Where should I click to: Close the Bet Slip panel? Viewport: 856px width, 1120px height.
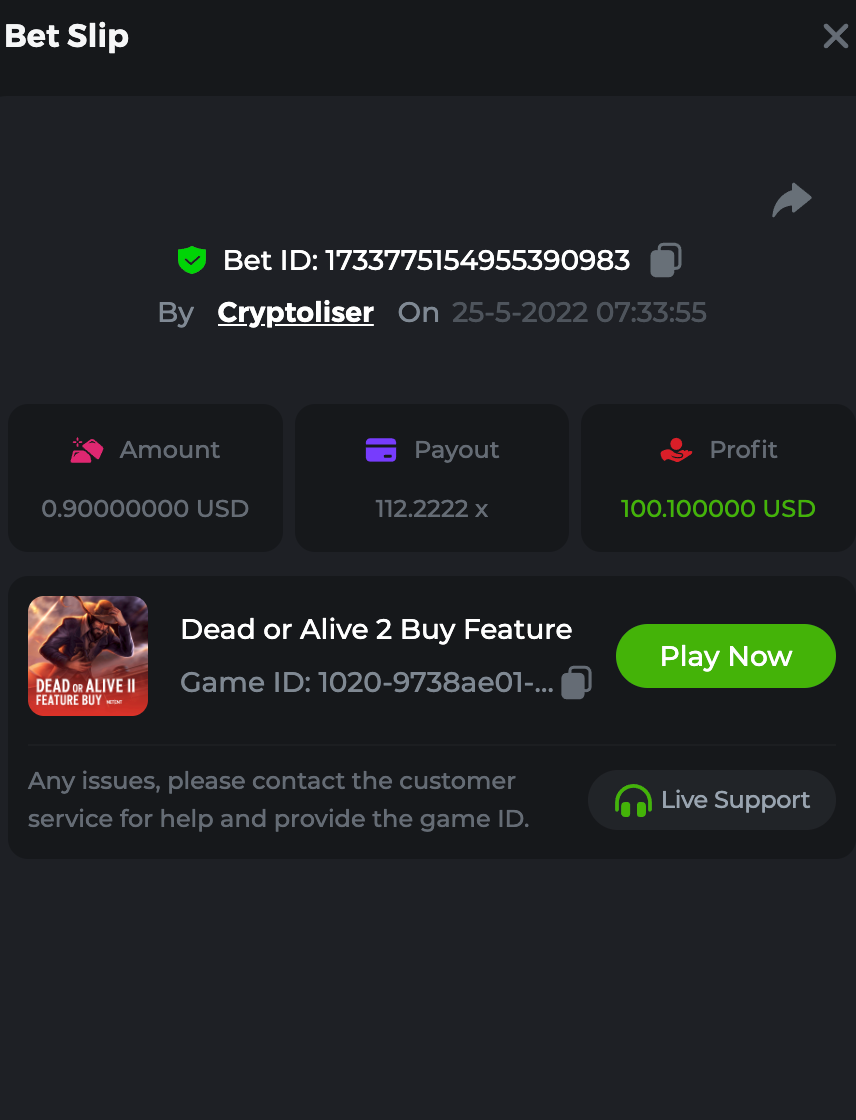[x=835, y=37]
